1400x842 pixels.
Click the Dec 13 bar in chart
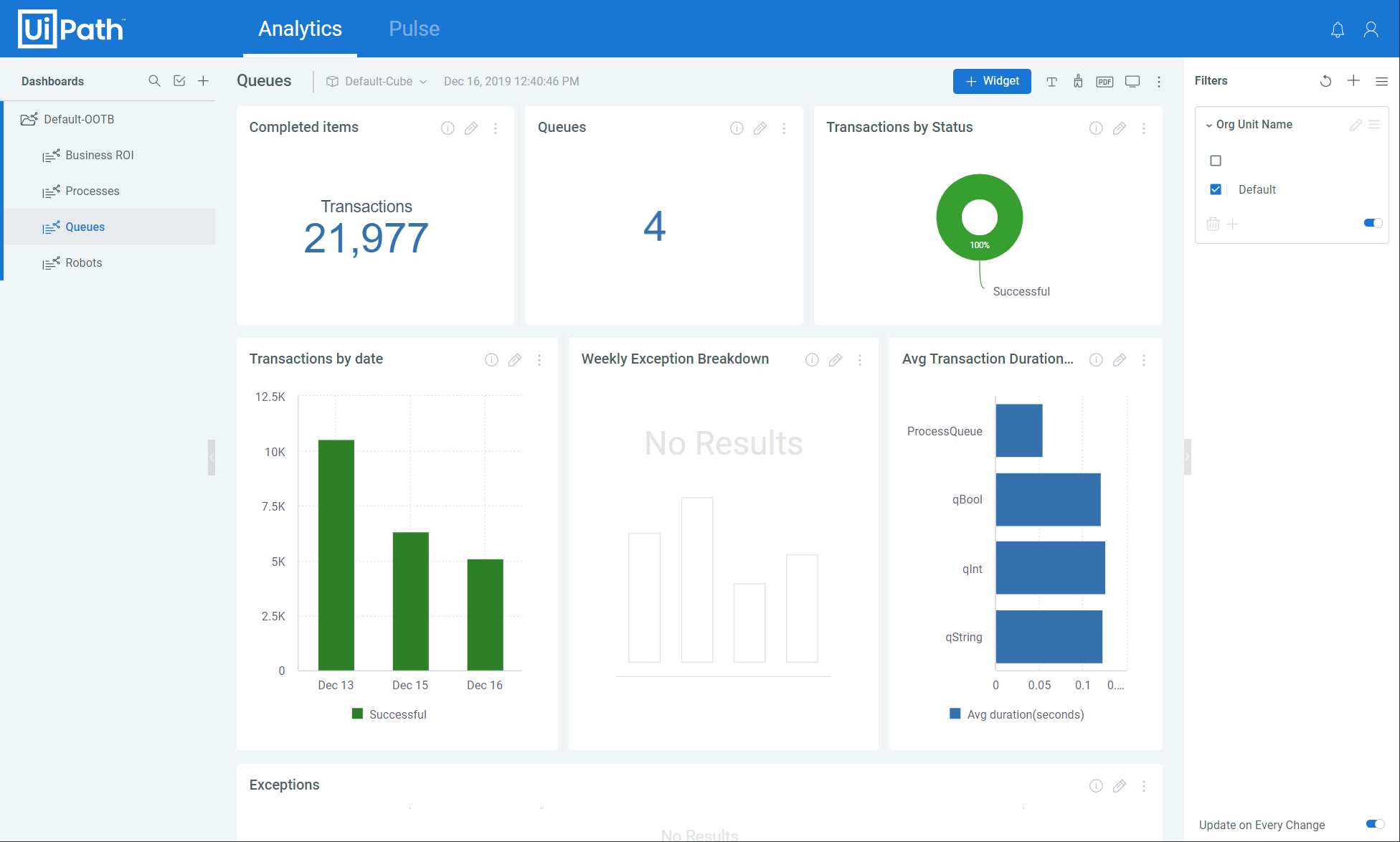pos(336,554)
